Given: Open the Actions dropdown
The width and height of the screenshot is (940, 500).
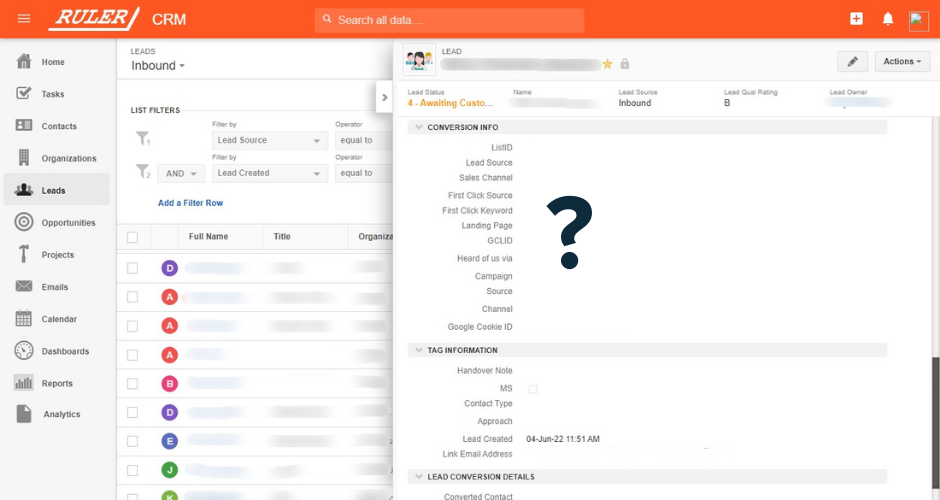Looking at the screenshot, I should pyautogui.click(x=902, y=61).
